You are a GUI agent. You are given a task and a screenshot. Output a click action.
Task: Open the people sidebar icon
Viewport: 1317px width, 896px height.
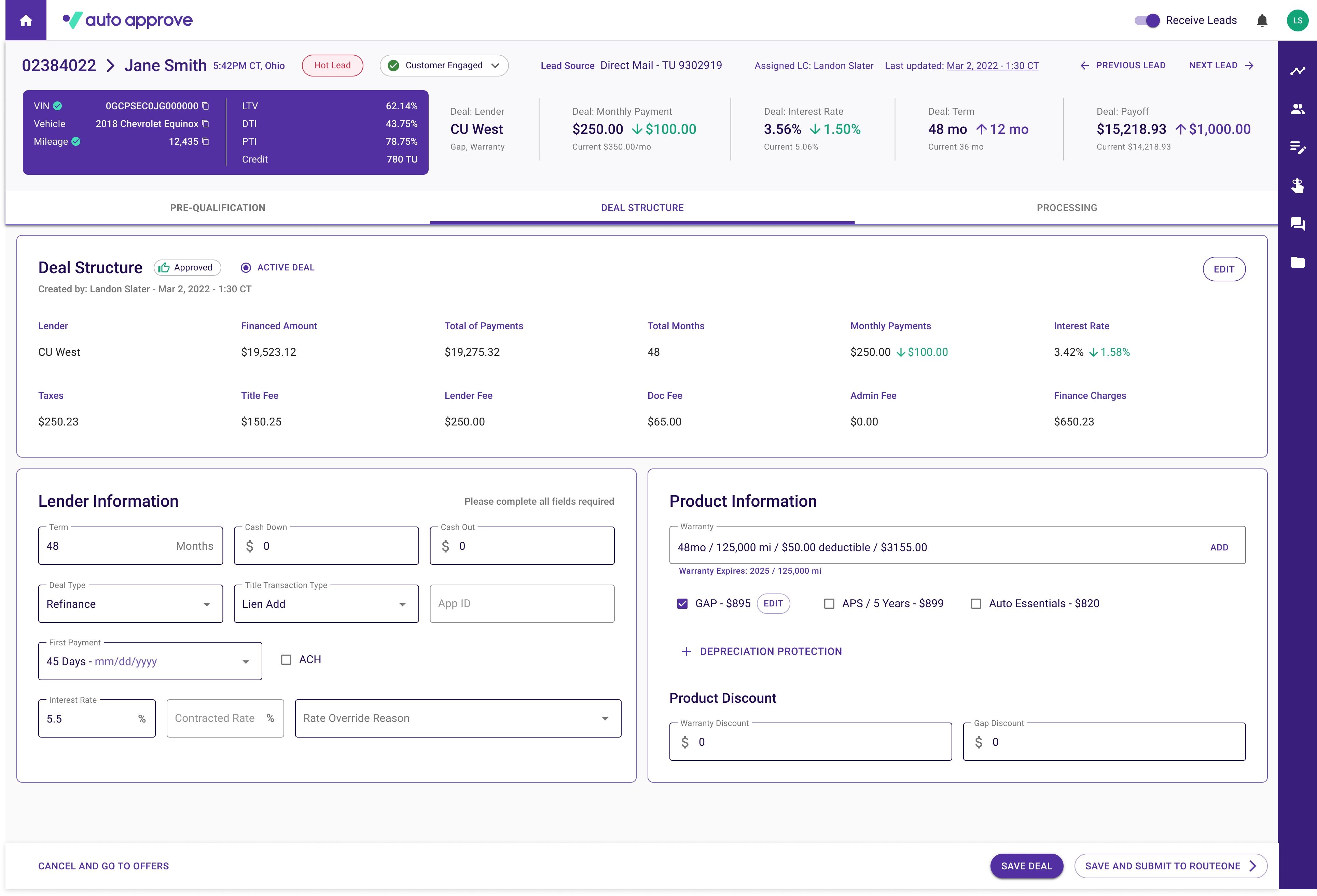[x=1297, y=109]
